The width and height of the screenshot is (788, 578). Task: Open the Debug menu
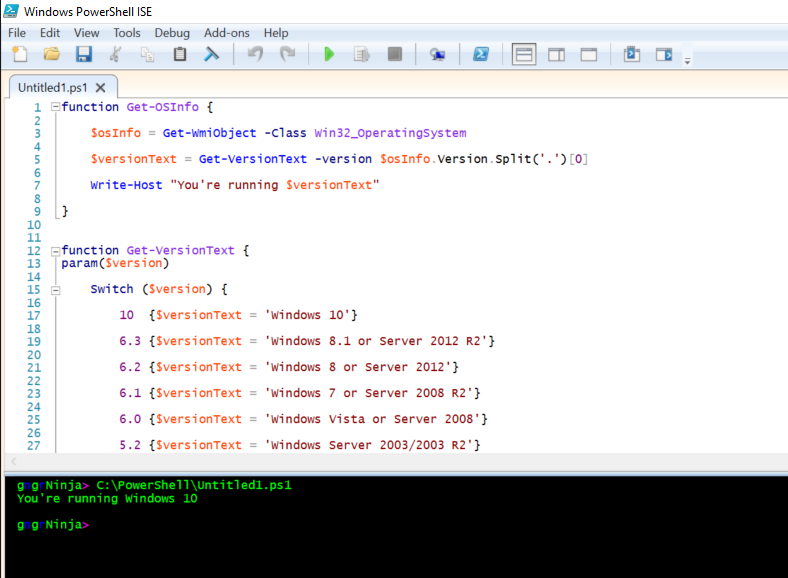coord(172,33)
